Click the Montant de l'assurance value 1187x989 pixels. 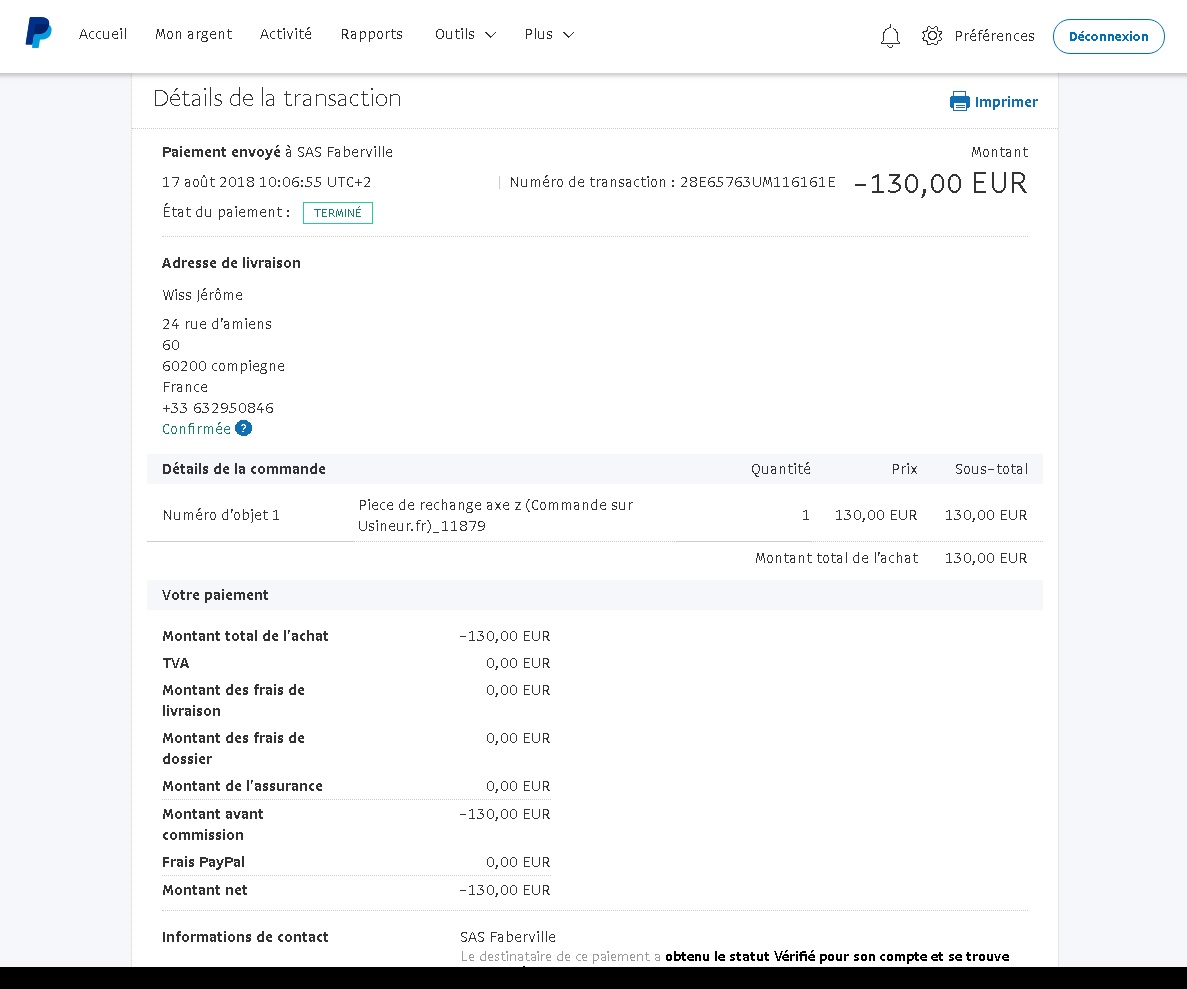pyautogui.click(x=518, y=786)
